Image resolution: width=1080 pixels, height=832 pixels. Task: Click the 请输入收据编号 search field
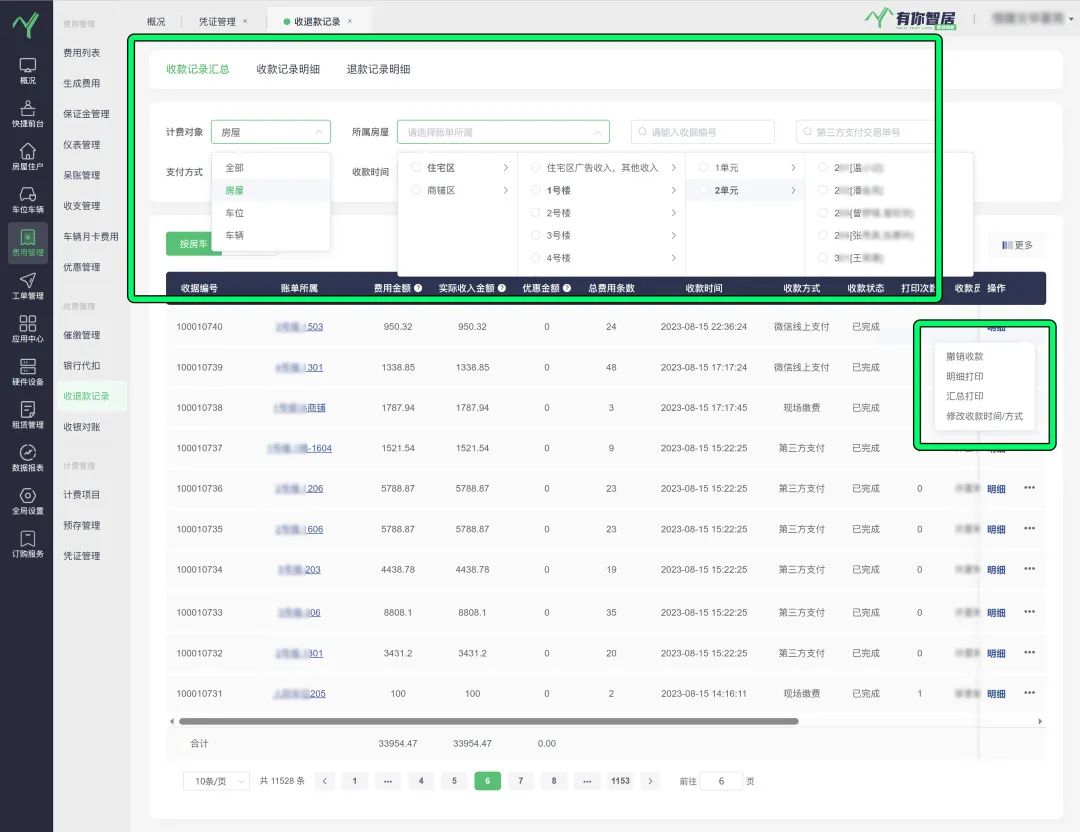703,132
